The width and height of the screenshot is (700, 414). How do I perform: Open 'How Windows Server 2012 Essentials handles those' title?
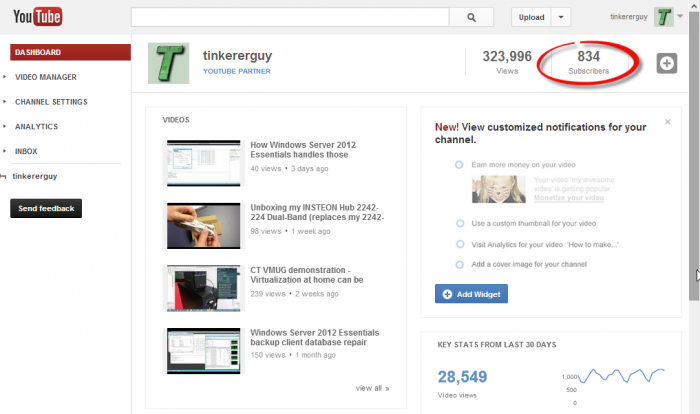coord(303,150)
